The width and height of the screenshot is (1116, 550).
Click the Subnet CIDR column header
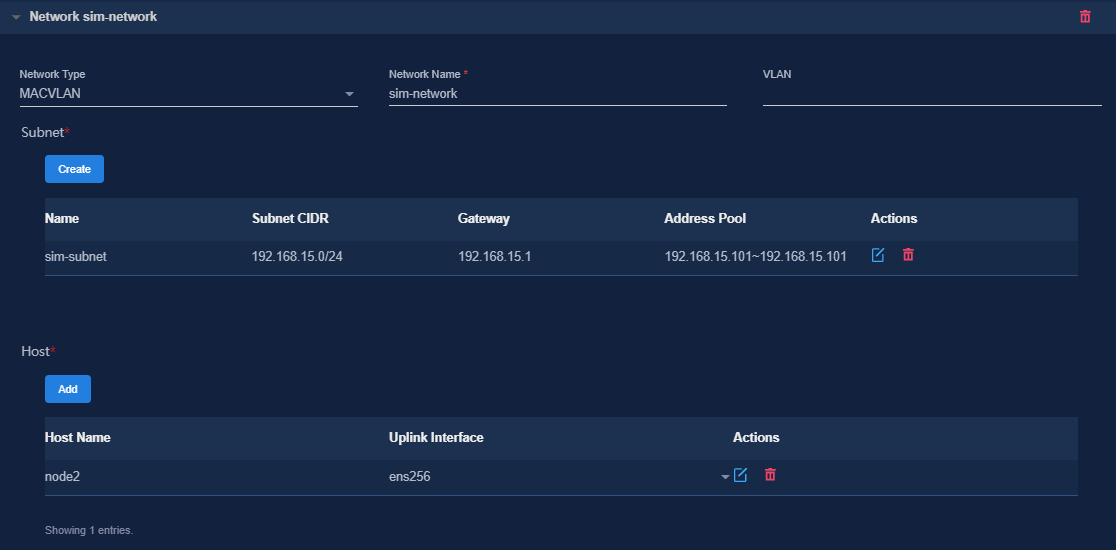[290, 218]
